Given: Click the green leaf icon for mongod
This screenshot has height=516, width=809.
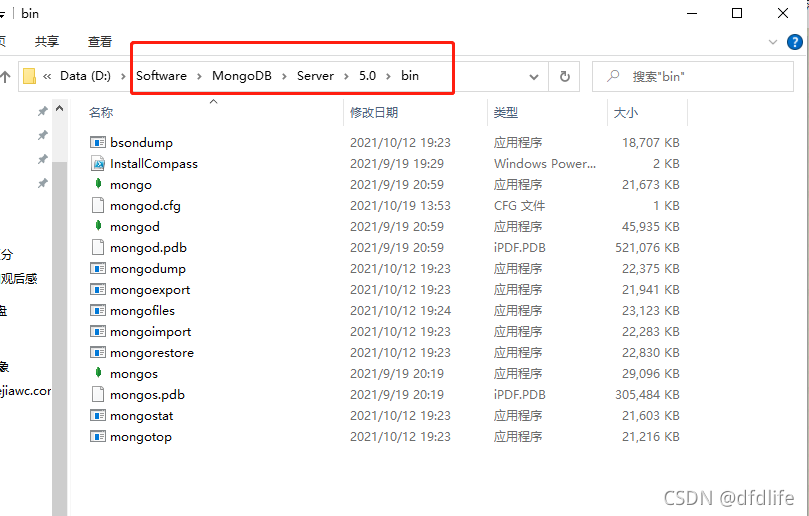Looking at the screenshot, I should tap(98, 225).
